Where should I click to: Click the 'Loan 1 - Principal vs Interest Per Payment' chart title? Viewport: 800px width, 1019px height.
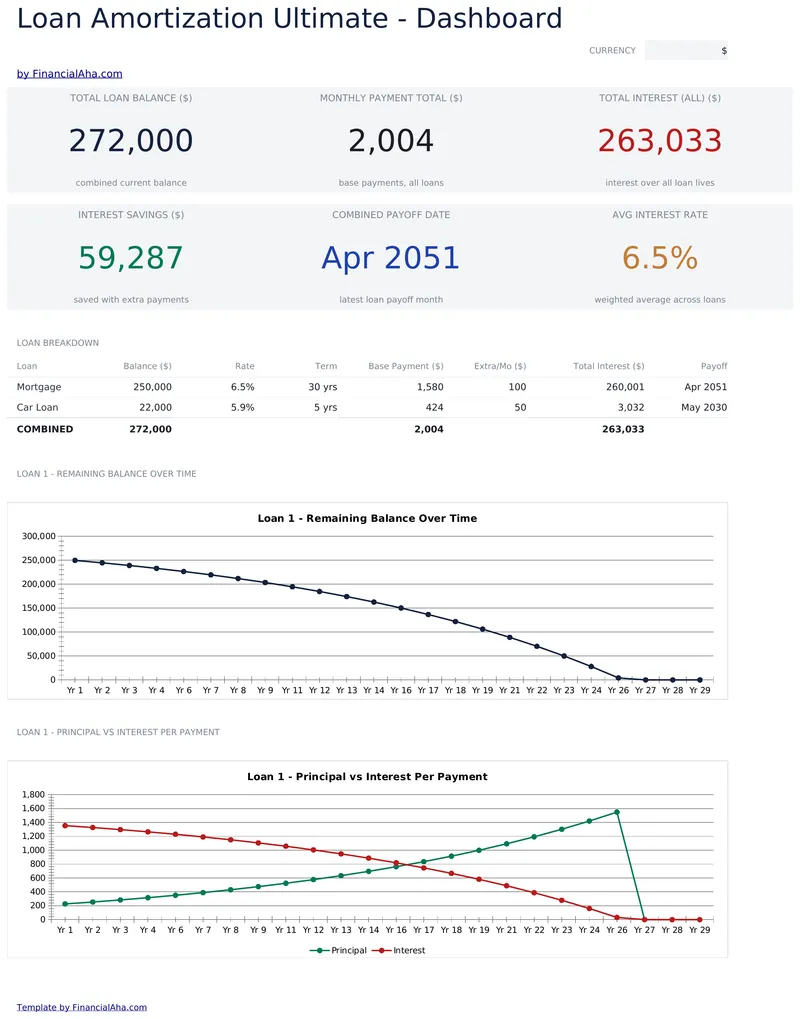click(367, 776)
